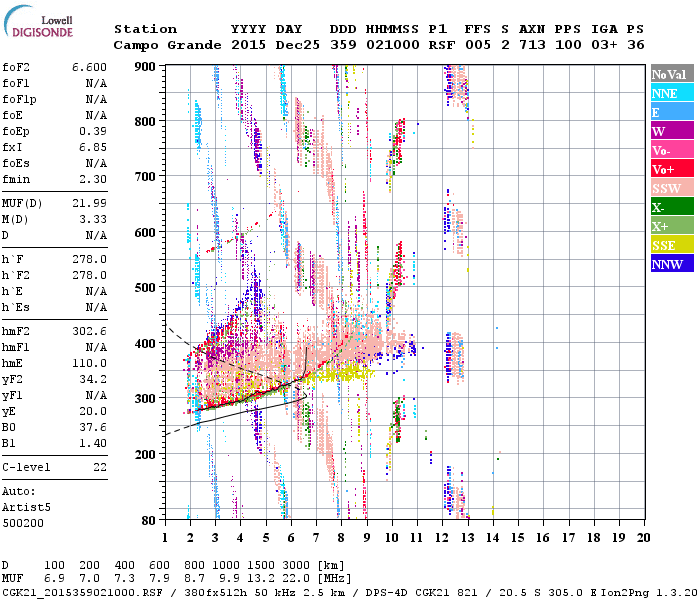Click the B0 value 37.6
The width and height of the screenshot is (700, 600).
(x=93, y=428)
